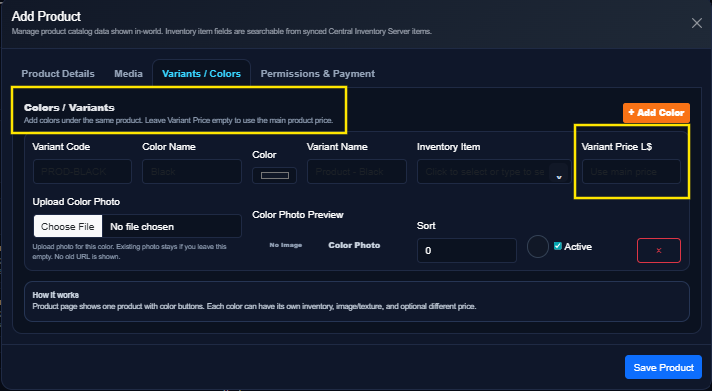Focus the Variant Code input field
This screenshot has width=712, height=391.
point(82,172)
